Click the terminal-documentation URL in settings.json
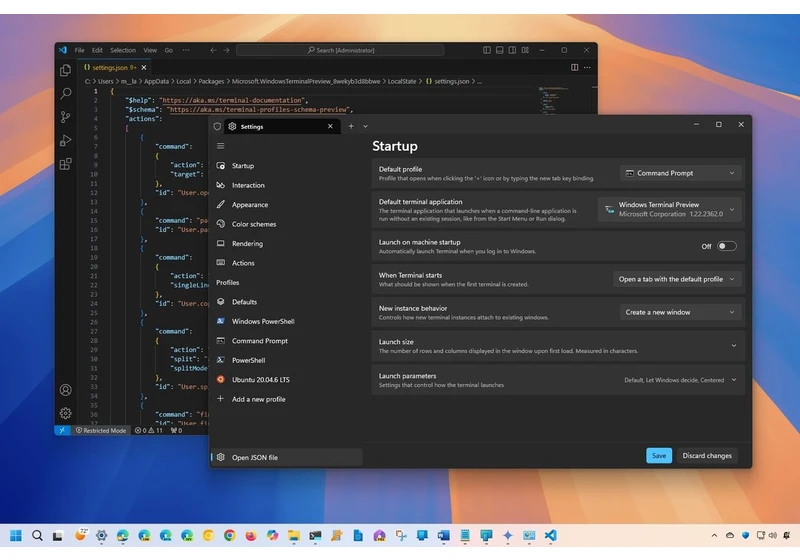The height and width of the screenshot is (560, 800). (233, 100)
